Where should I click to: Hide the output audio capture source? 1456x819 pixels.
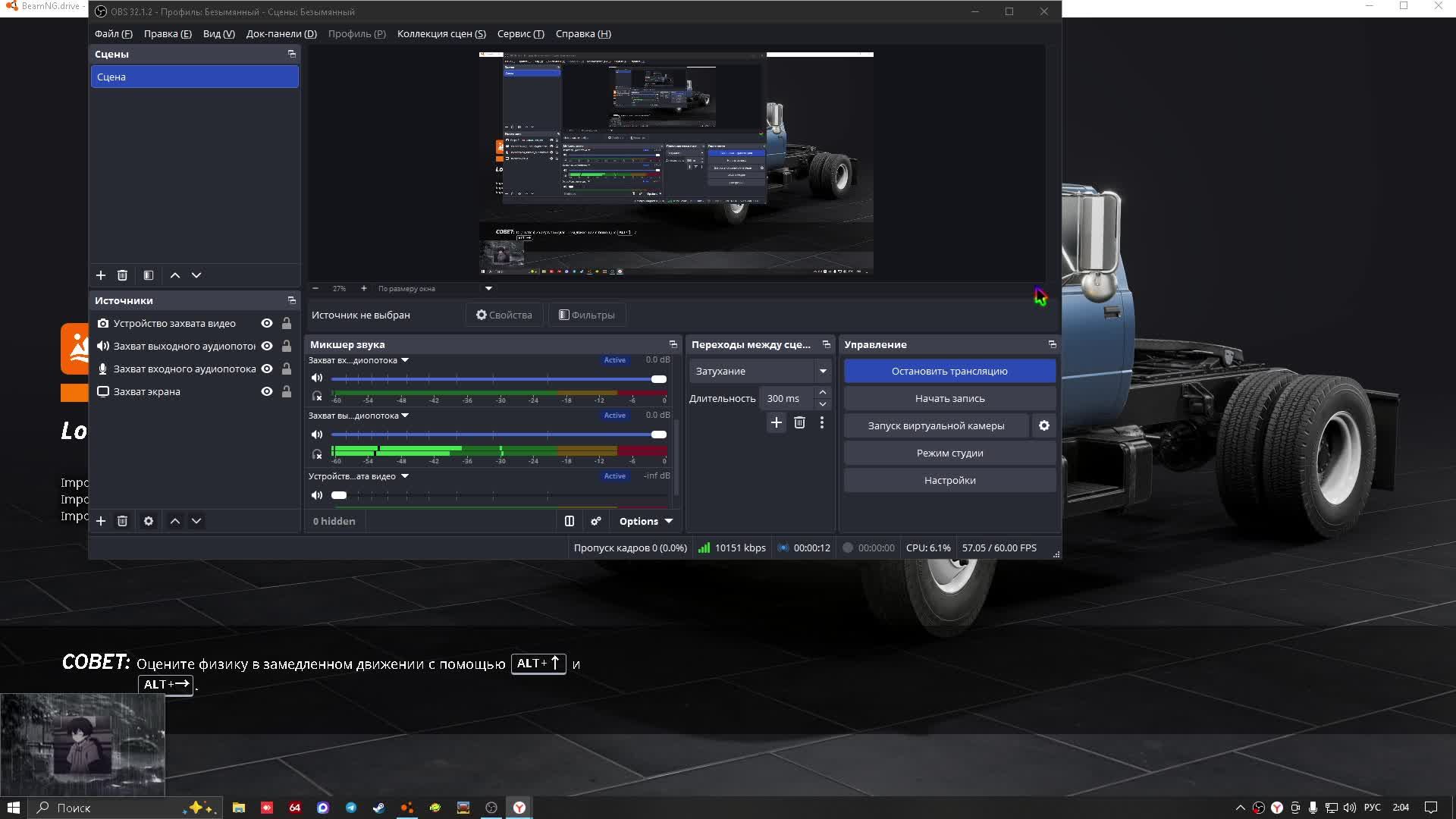(267, 346)
